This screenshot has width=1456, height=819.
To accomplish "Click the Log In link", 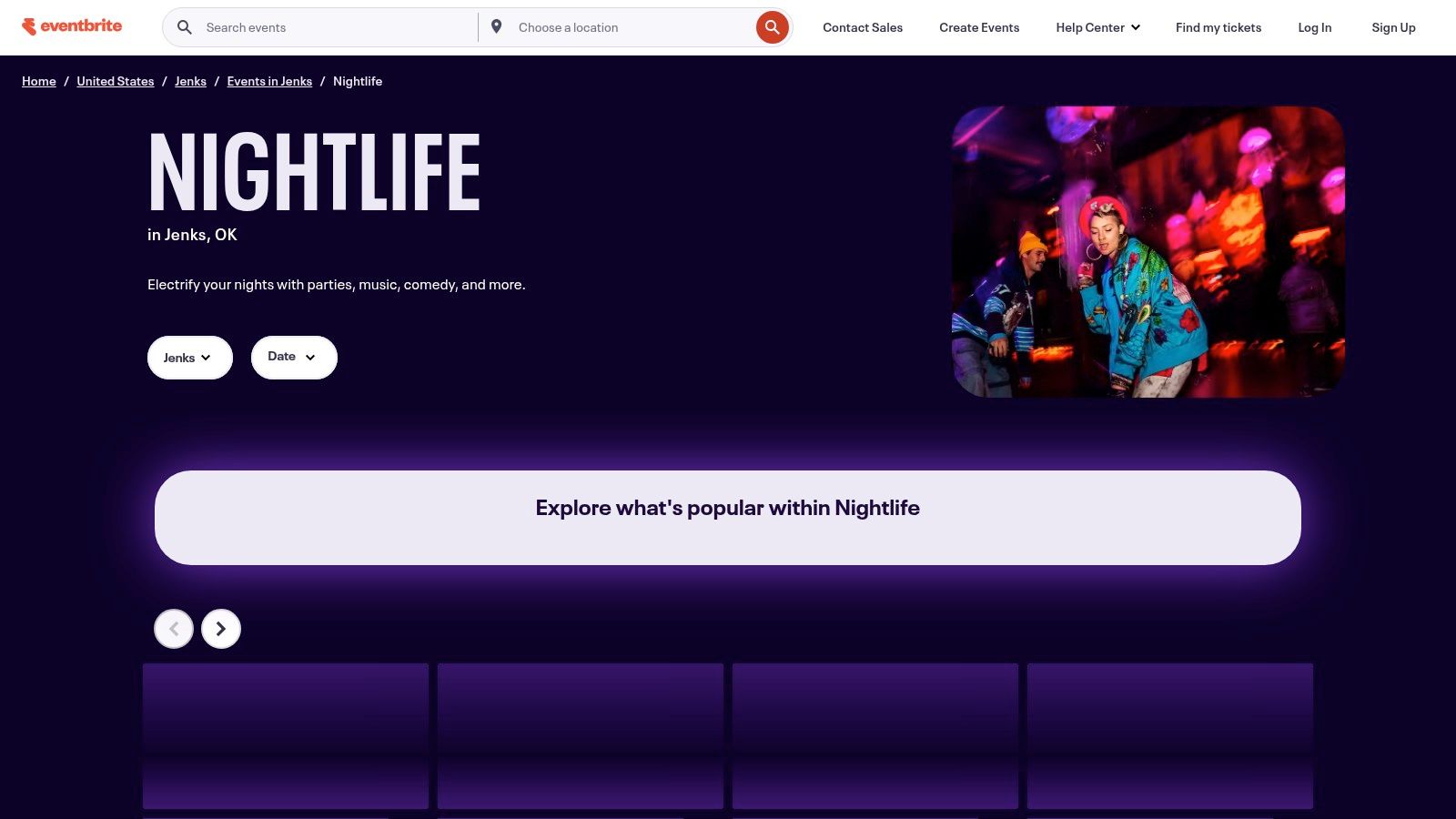I will 1314,27.
